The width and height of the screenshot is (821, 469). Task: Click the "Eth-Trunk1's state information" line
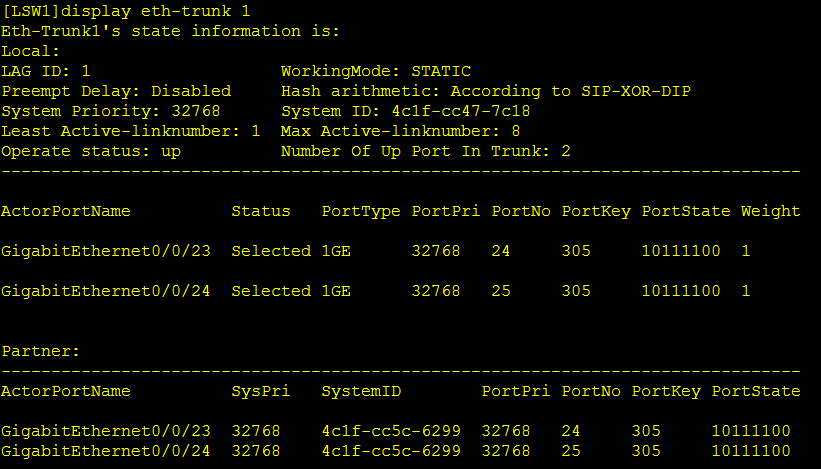[x=170, y=31]
